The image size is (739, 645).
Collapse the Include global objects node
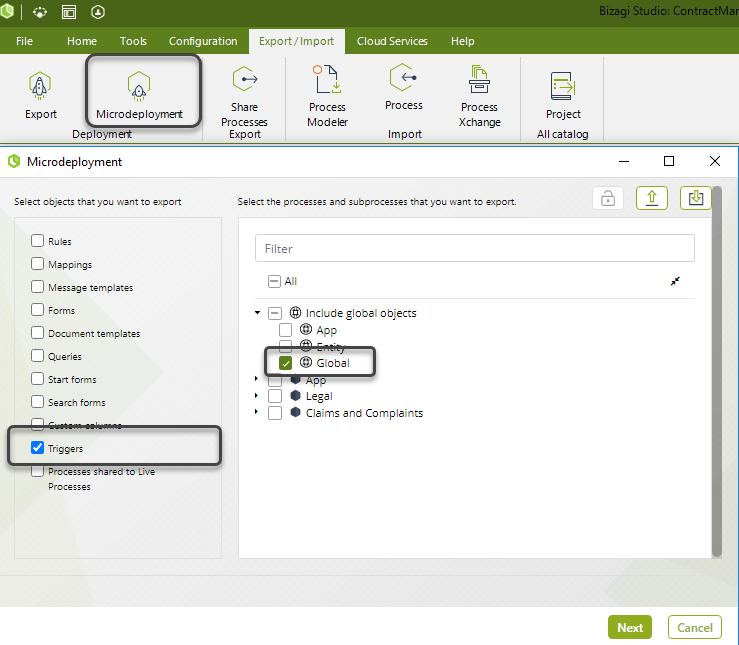click(x=257, y=312)
